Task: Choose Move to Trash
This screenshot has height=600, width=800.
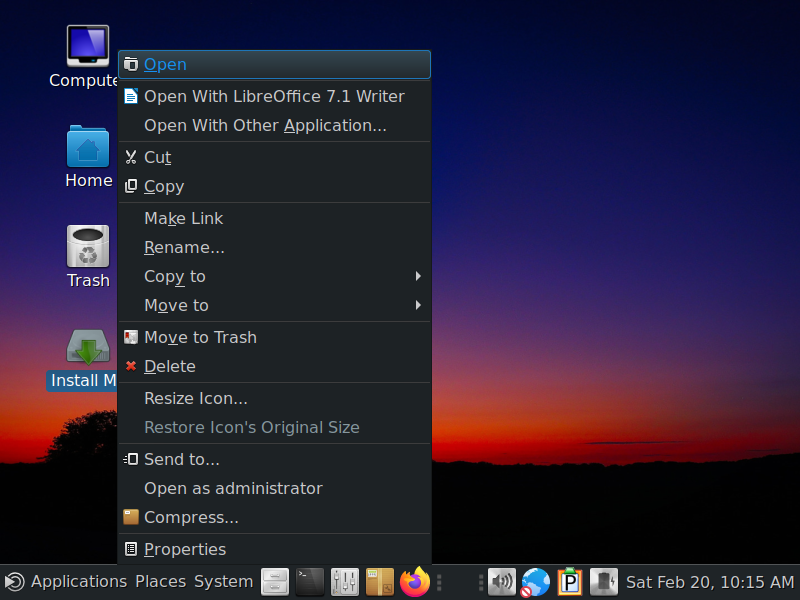Action: 274,337
